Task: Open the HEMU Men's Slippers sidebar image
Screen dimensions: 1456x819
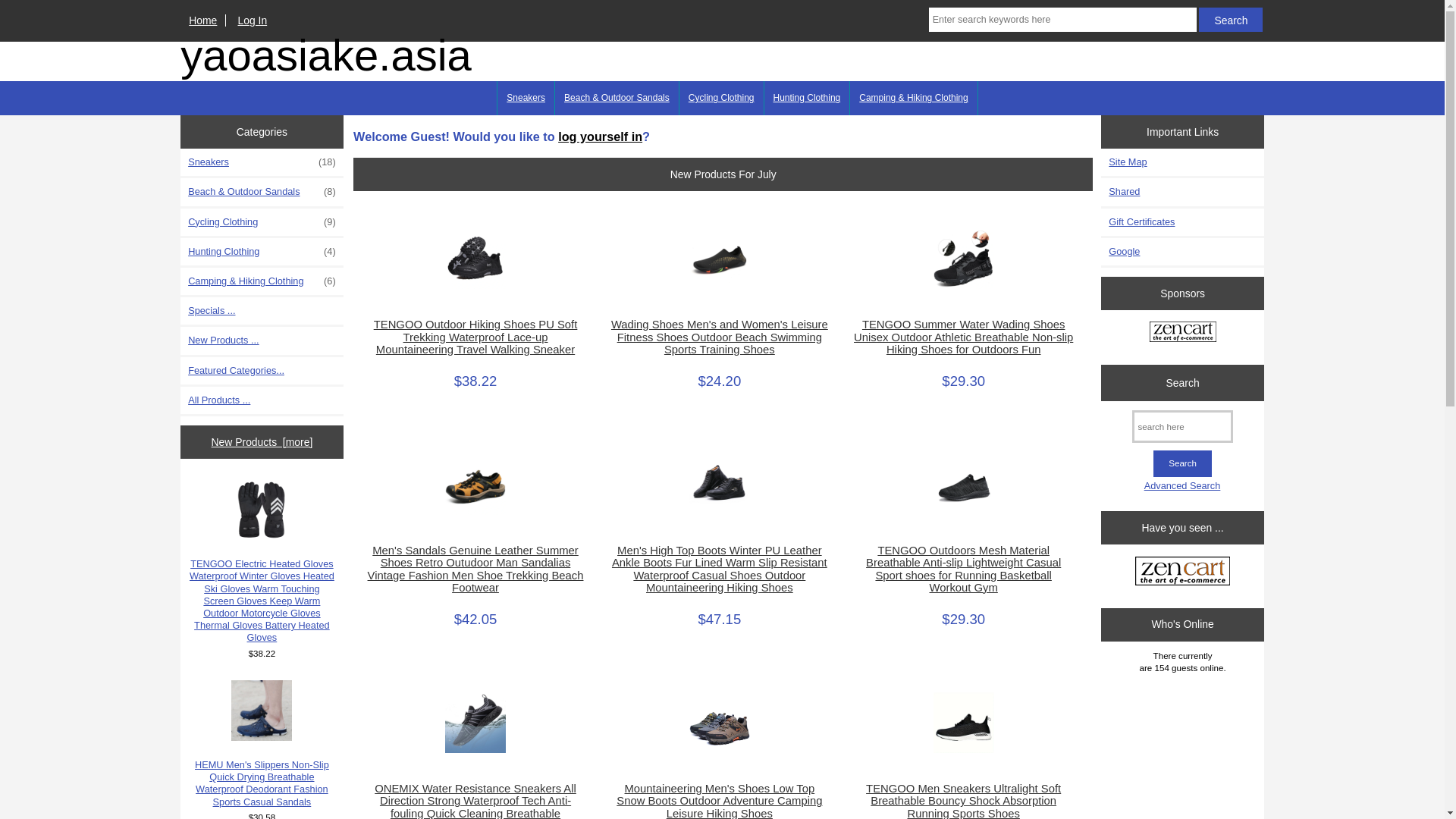Action: (x=262, y=711)
